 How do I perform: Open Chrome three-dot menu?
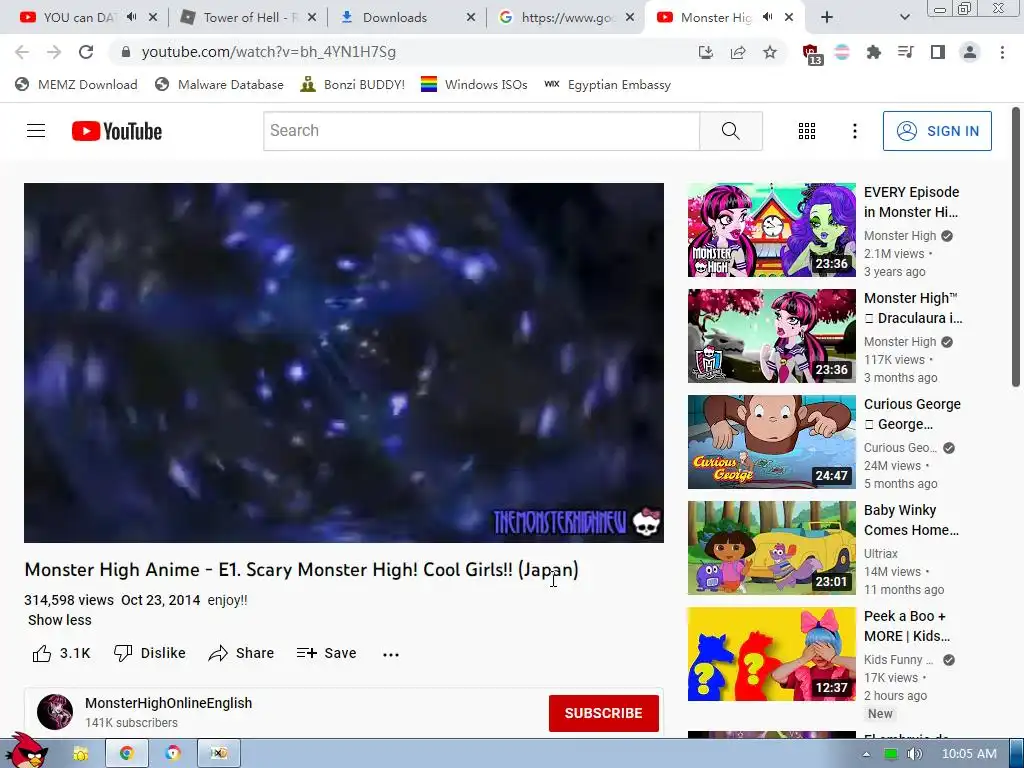point(1002,52)
